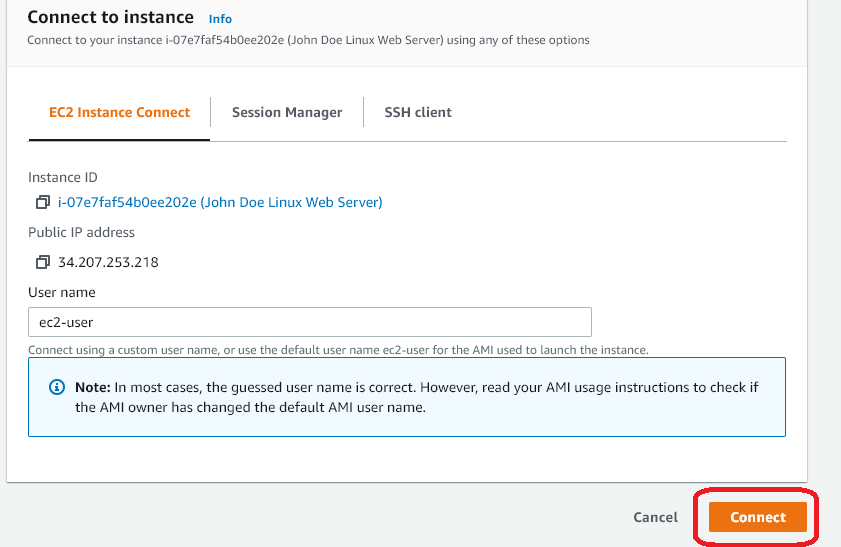Click the hint text below the User name field
This screenshot has height=547, width=841.
(338, 350)
